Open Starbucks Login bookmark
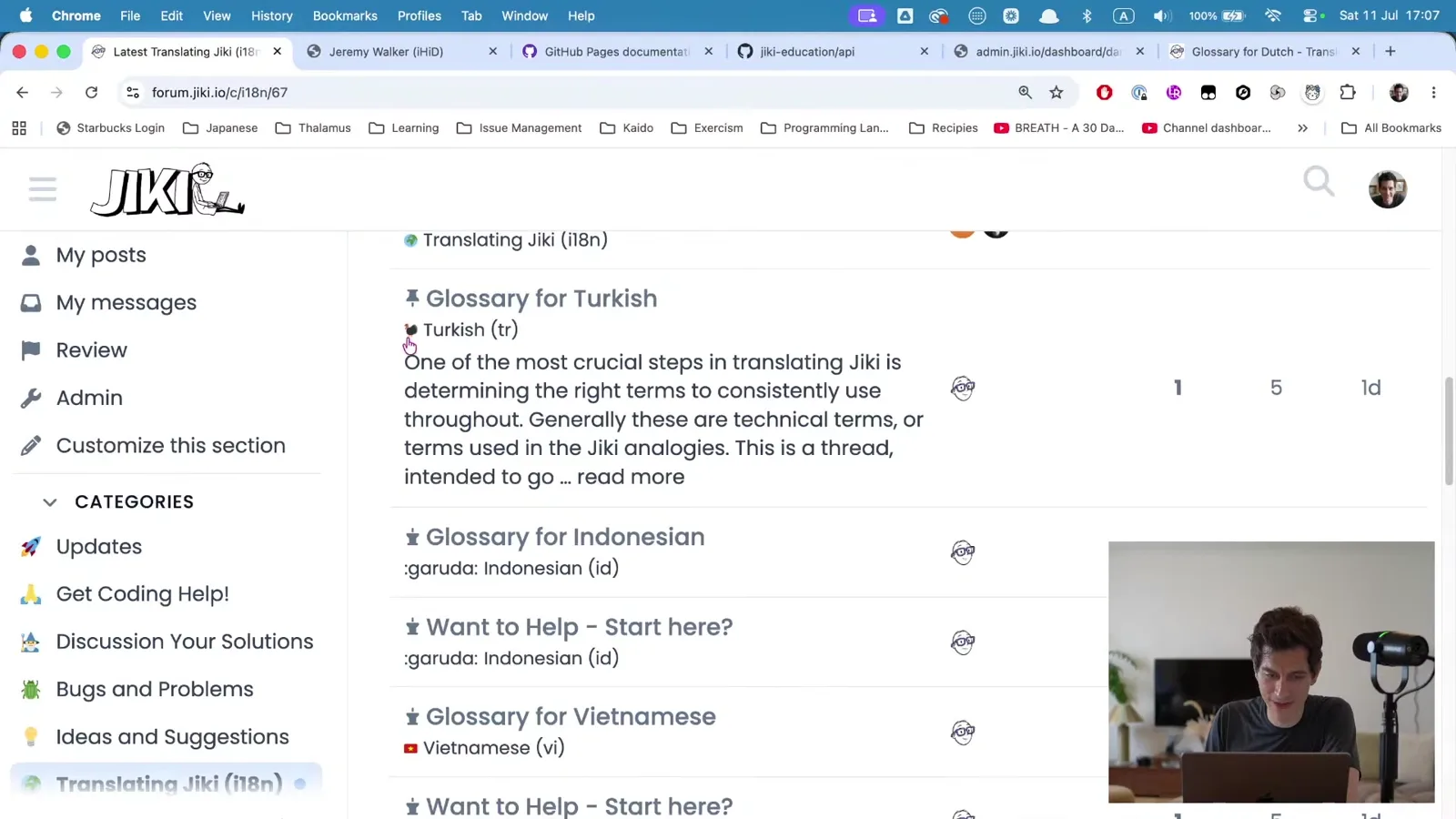This screenshot has height=819, width=1456. 111,128
